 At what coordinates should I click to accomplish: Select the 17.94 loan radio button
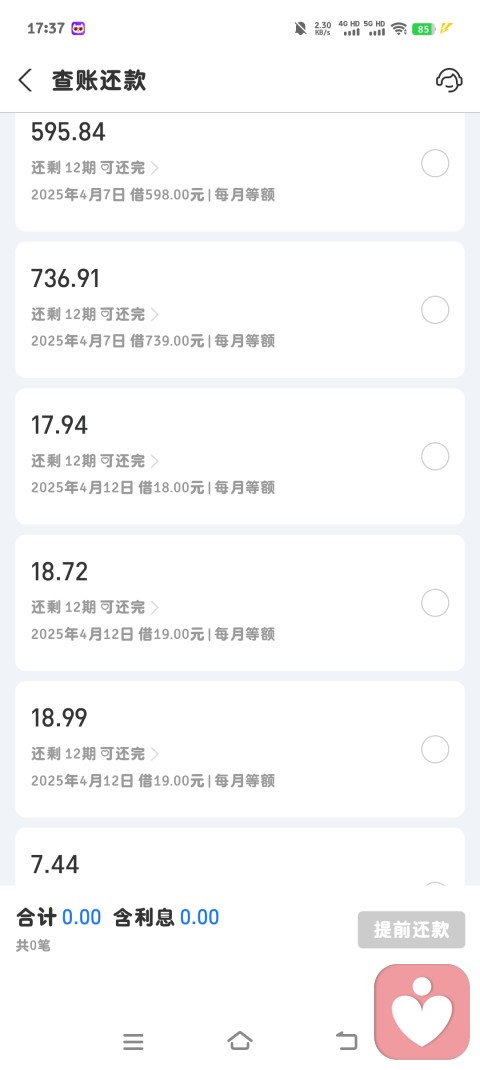pyautogui.click(x=435, y=457)
